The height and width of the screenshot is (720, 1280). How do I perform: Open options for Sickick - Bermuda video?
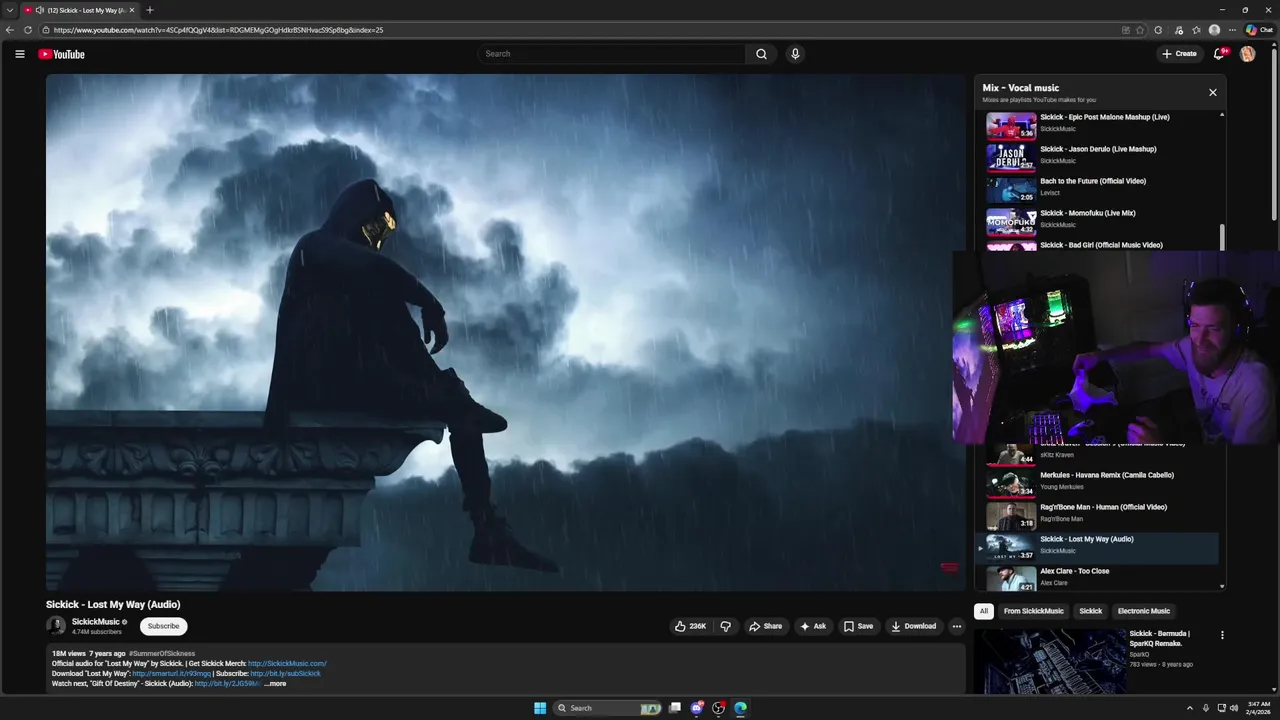click(1222, 635)
